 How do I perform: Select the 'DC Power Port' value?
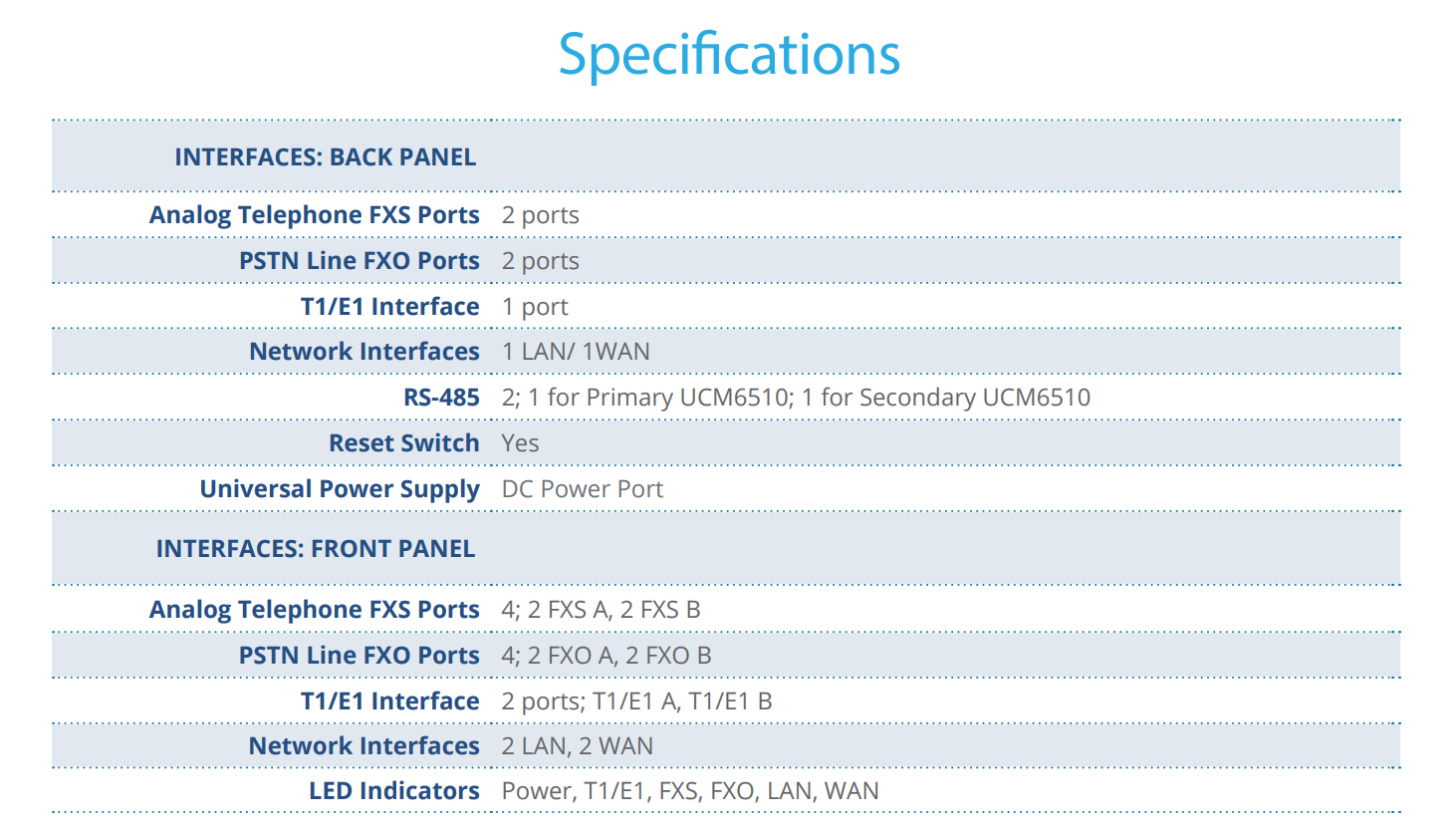pos(583,489)
